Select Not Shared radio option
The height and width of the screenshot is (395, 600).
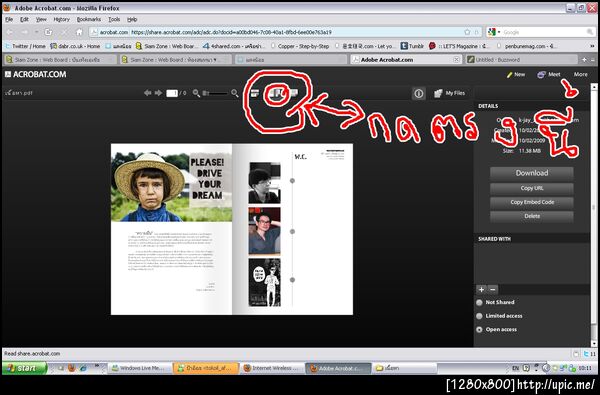coord(479,302)
